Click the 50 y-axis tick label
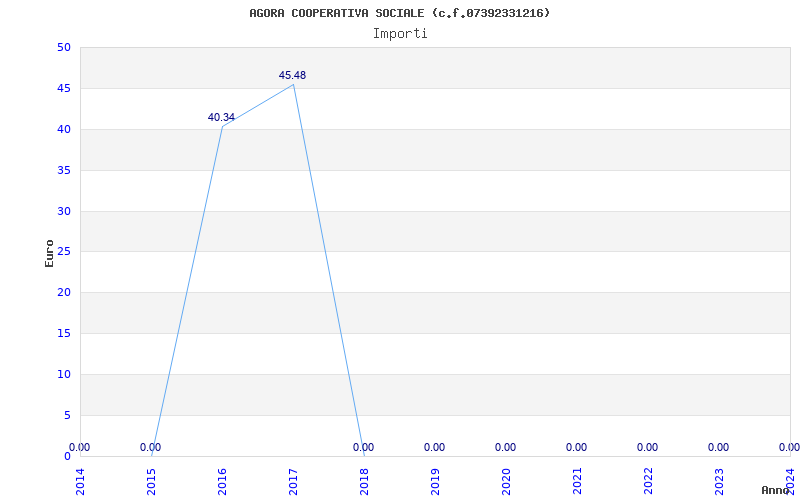Screen dimensions: 800x500 coord(64,48)
